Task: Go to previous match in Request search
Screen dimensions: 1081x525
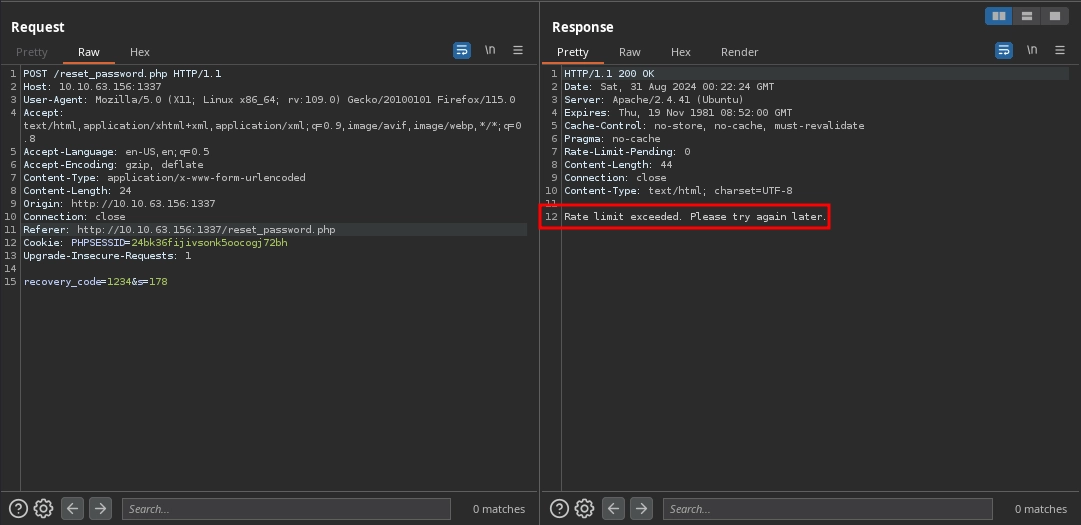Action: click(72, 508)
